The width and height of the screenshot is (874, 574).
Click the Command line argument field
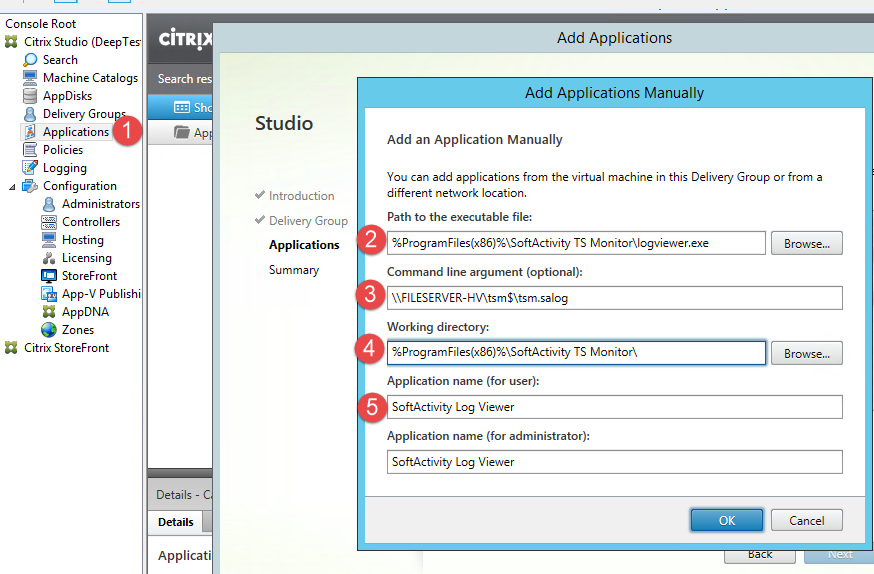pyautogui.click(x=614, y=298)
